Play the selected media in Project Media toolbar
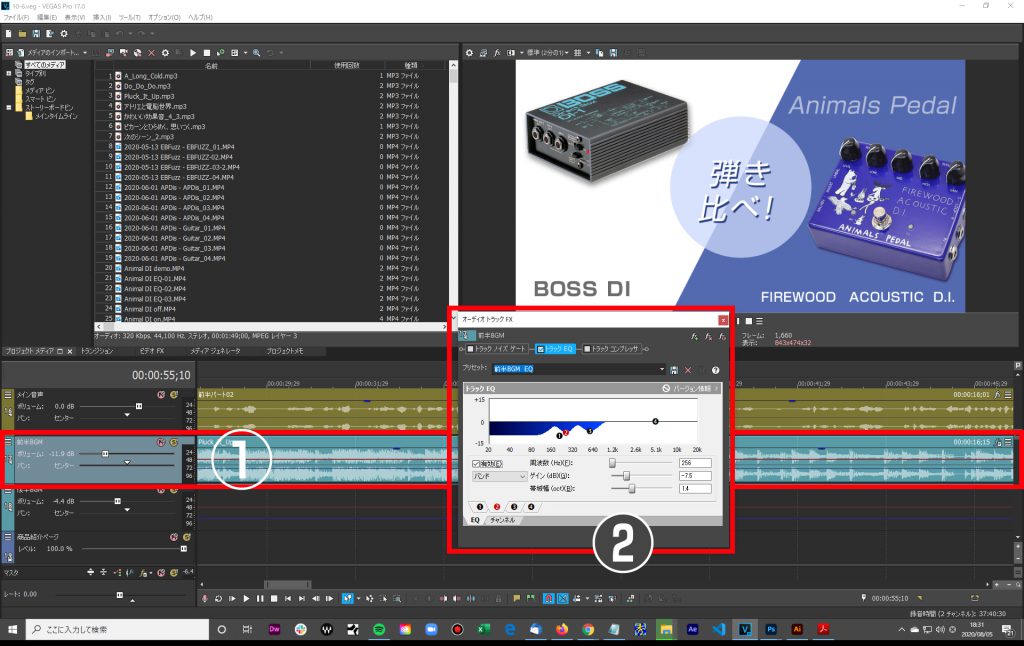The height and width of the screenshot is (646, 1024). click(193, 53)
